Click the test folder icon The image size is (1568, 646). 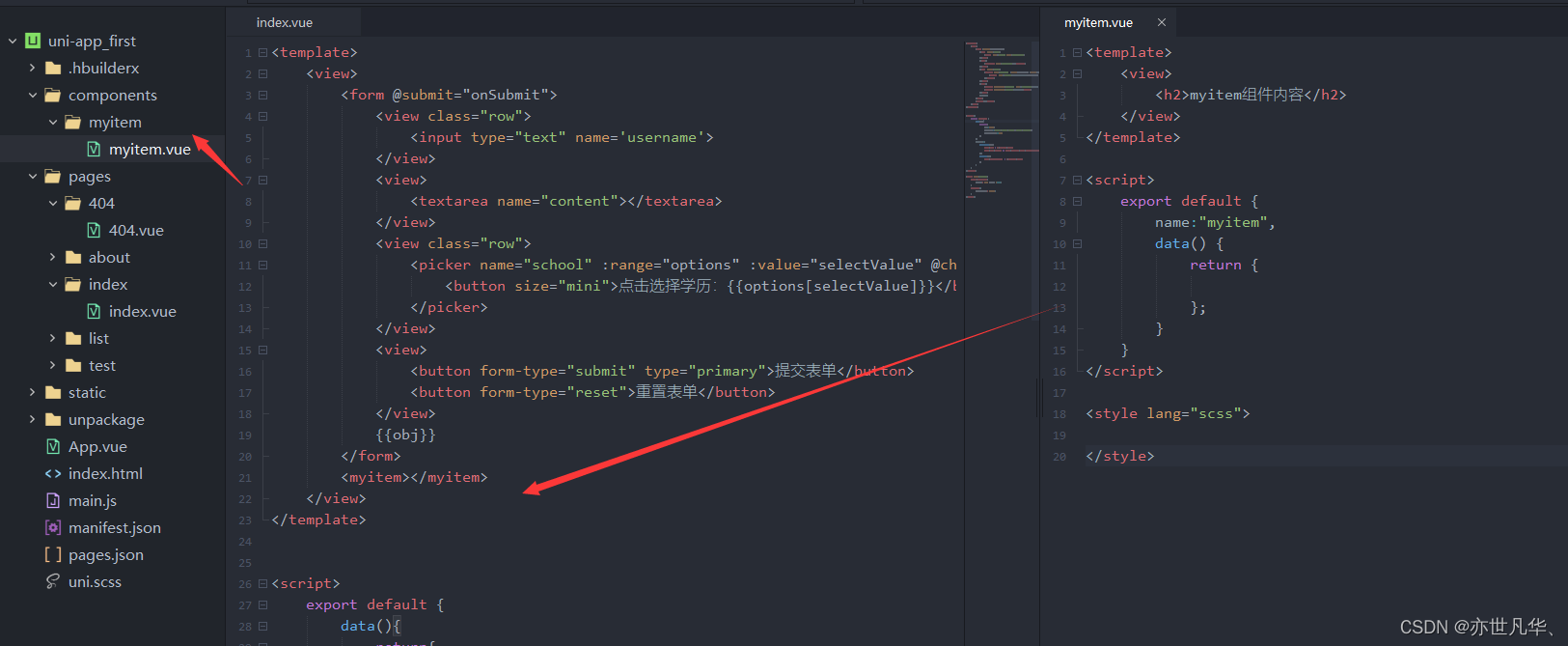click(x=73, y=365)
